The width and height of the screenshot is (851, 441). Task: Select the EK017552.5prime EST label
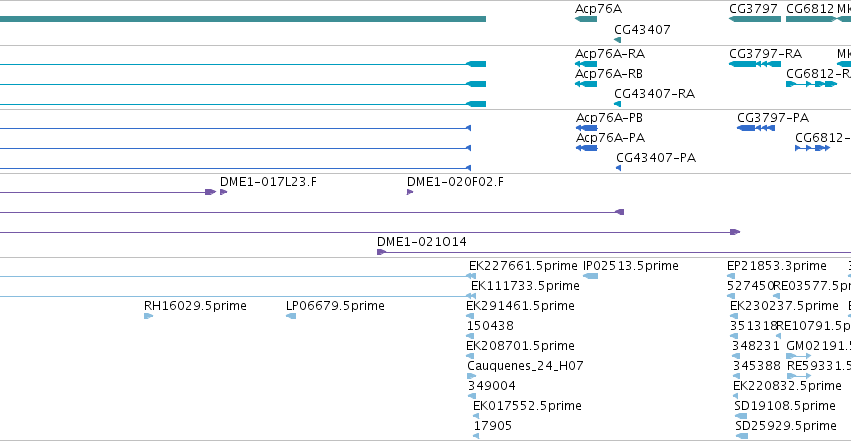pyautogui.click(x=527, y=406)
